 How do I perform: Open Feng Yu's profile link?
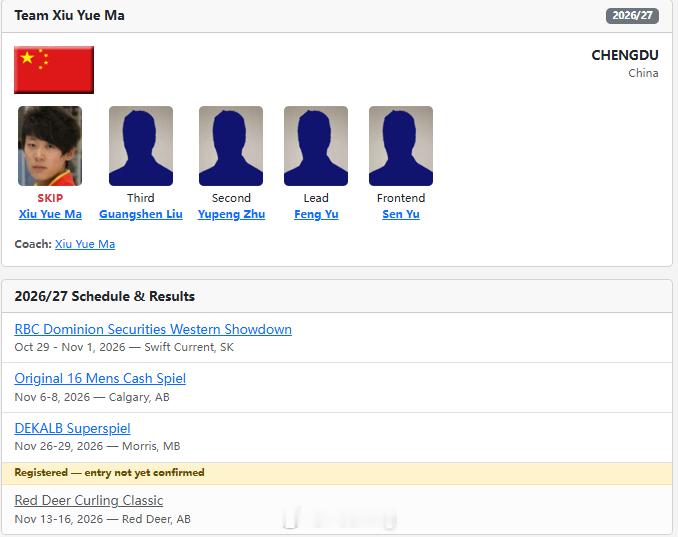point(316,214)
